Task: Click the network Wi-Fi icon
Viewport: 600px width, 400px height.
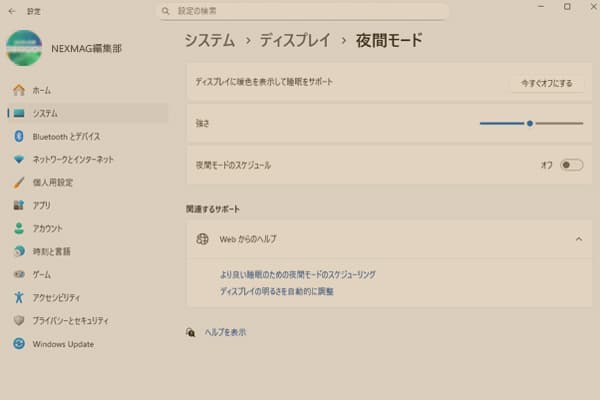Action: pyautogui.click(x=19, y=159)
